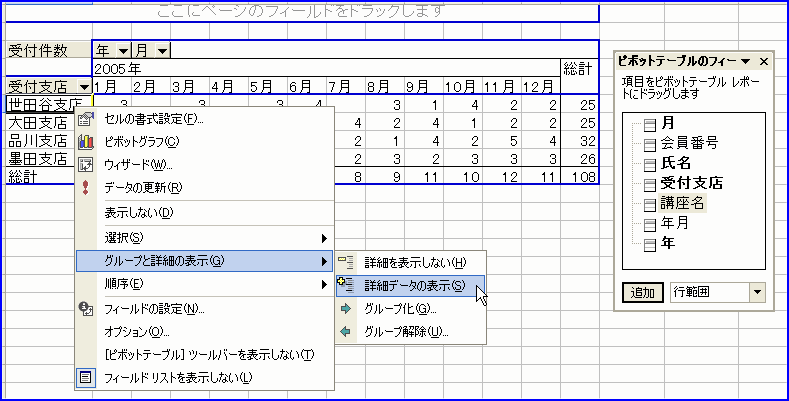Click the field icon beside 年月

[x=650, y=225]
